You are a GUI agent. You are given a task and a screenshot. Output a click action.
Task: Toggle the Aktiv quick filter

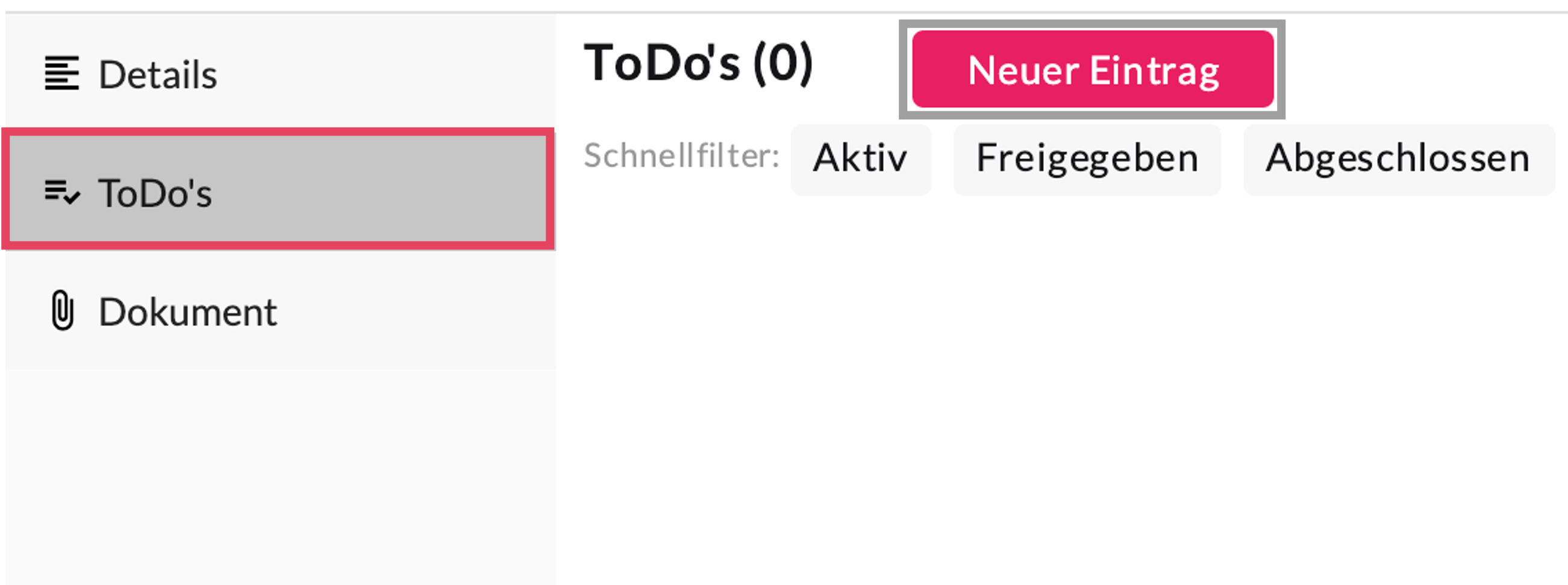tap(860, 158)
